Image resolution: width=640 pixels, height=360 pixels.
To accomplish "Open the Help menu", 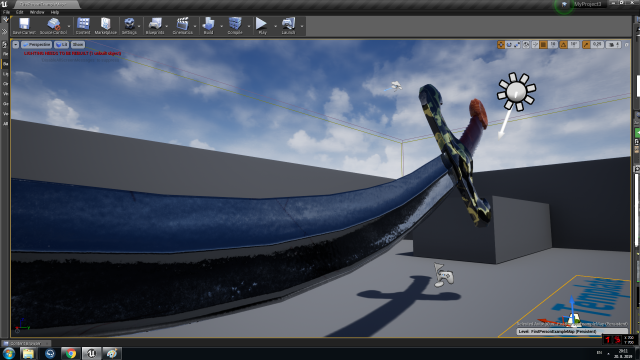I will click(55, 12).
